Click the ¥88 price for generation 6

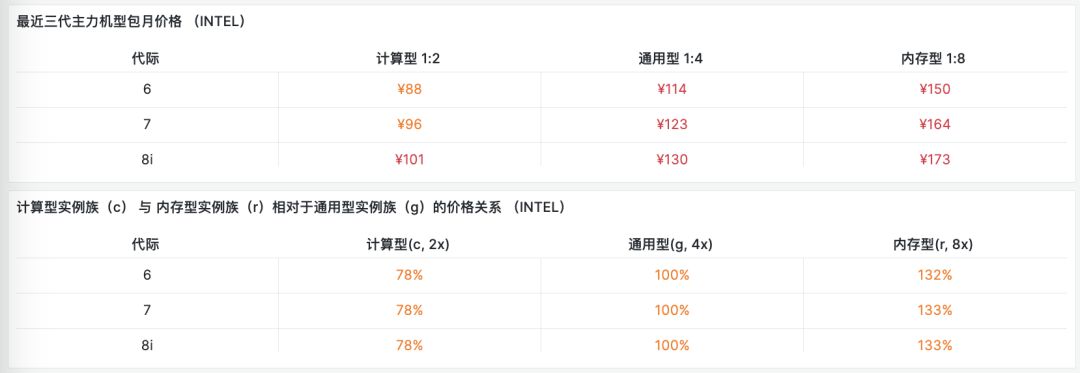pos(409,89)
